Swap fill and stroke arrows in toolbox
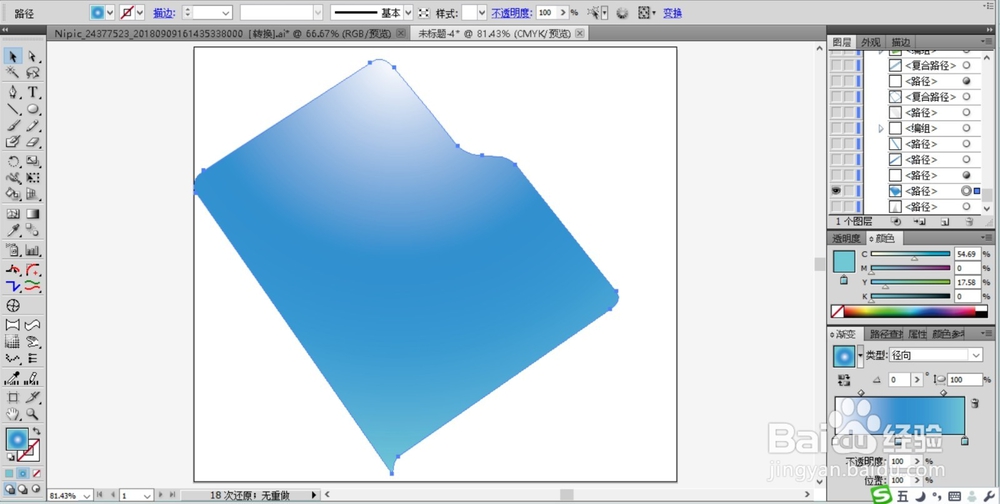 tap(36, 432)
